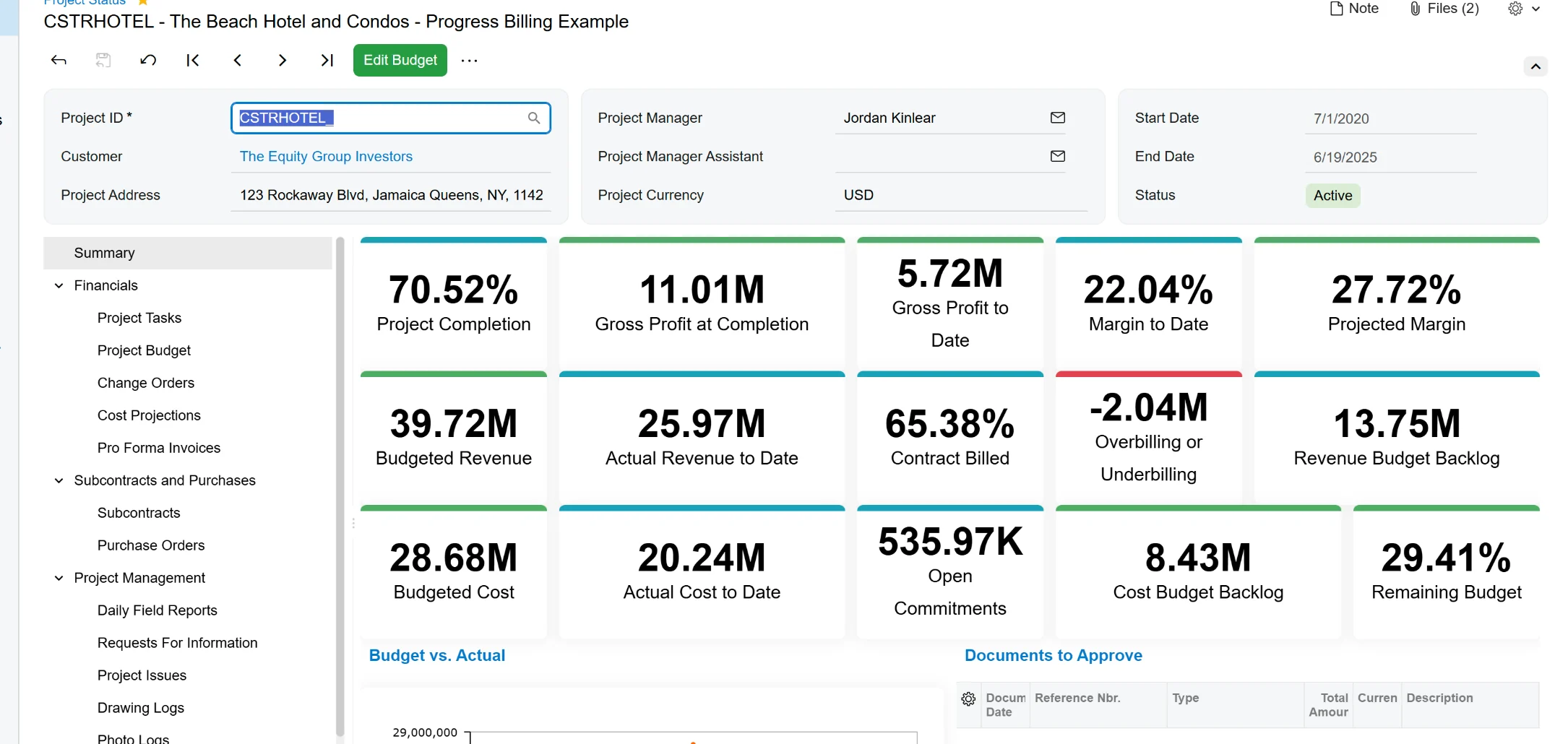Go to first record icon
Image resolution: width=1568 pixels, height=744 pixels.
coord(193,60)
